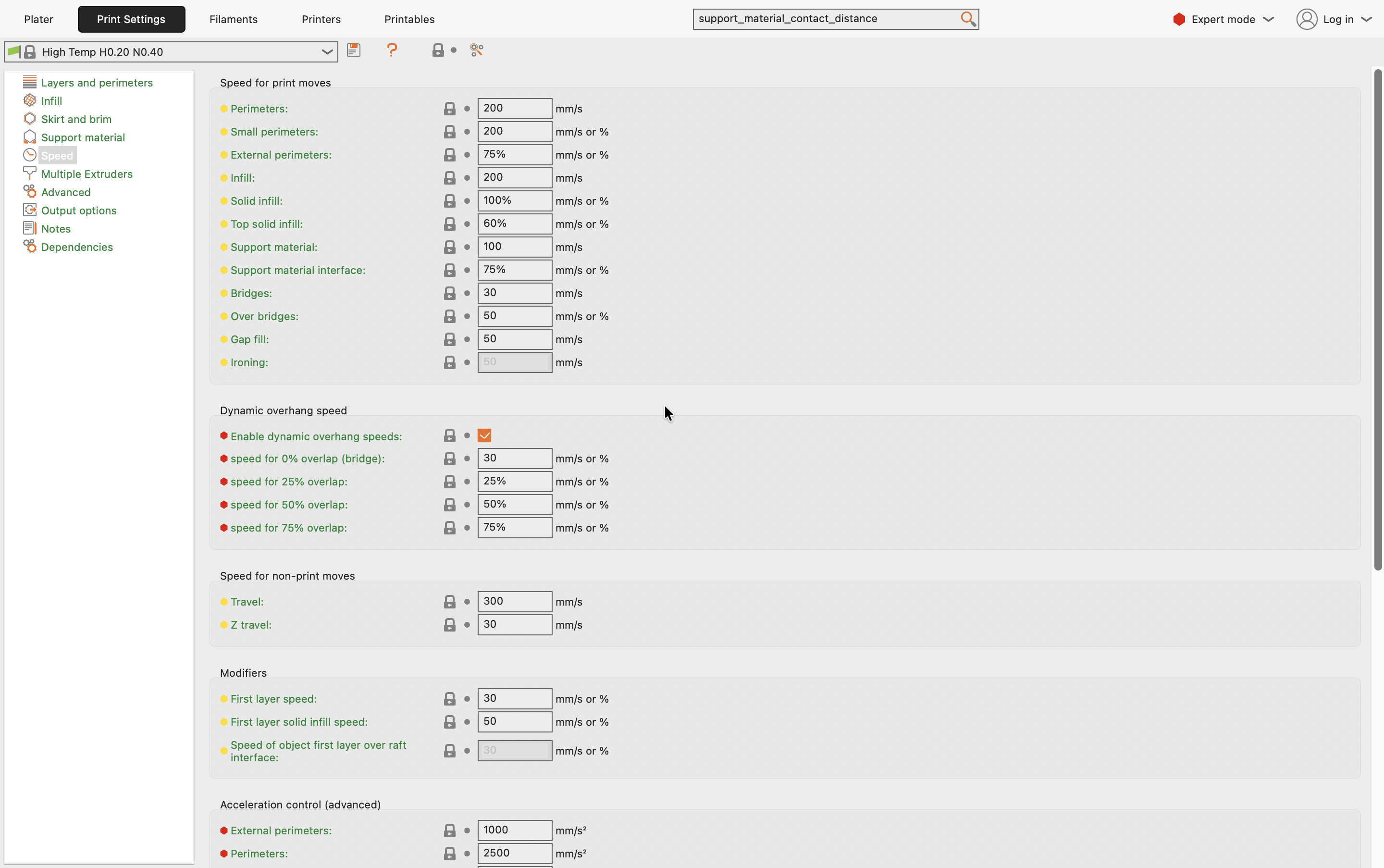The height and width of the screenshot is (868, 1384).
Task: Click lock icon on Bridges speed row
Action: (x=449, y=293)
